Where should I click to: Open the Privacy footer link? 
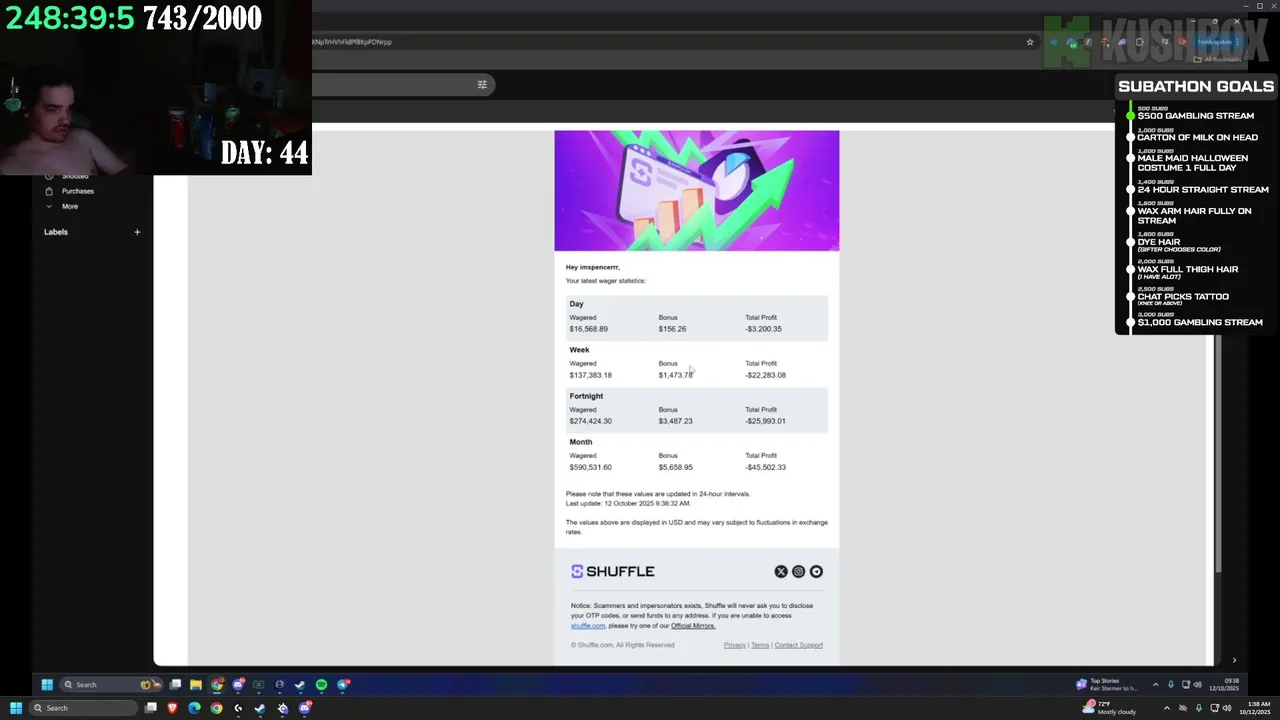735,645
